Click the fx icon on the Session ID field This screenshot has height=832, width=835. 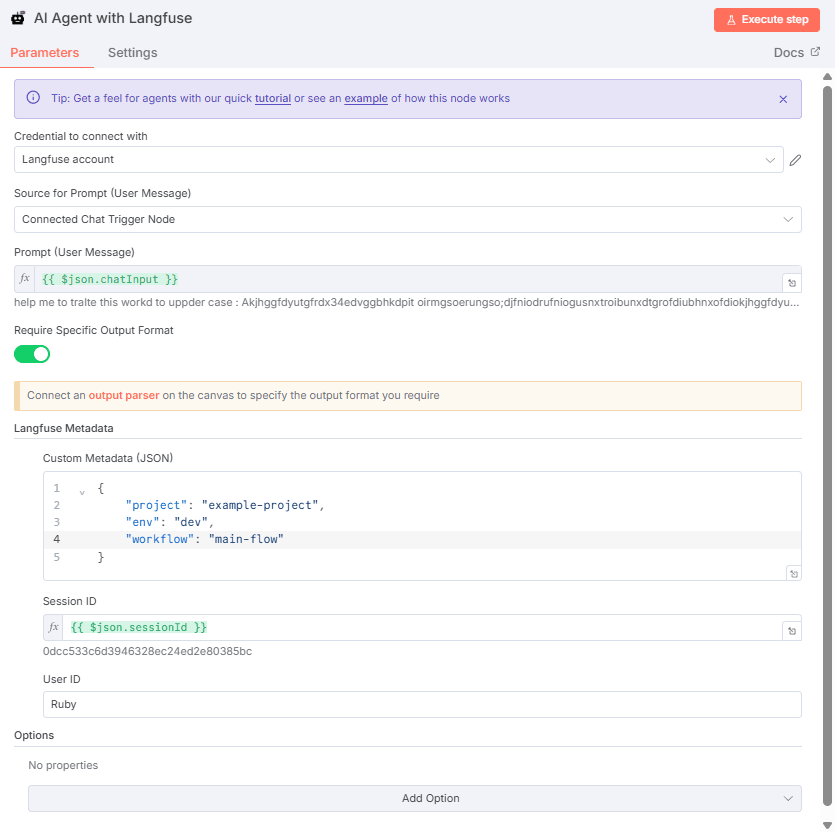[x=53, y=627]
